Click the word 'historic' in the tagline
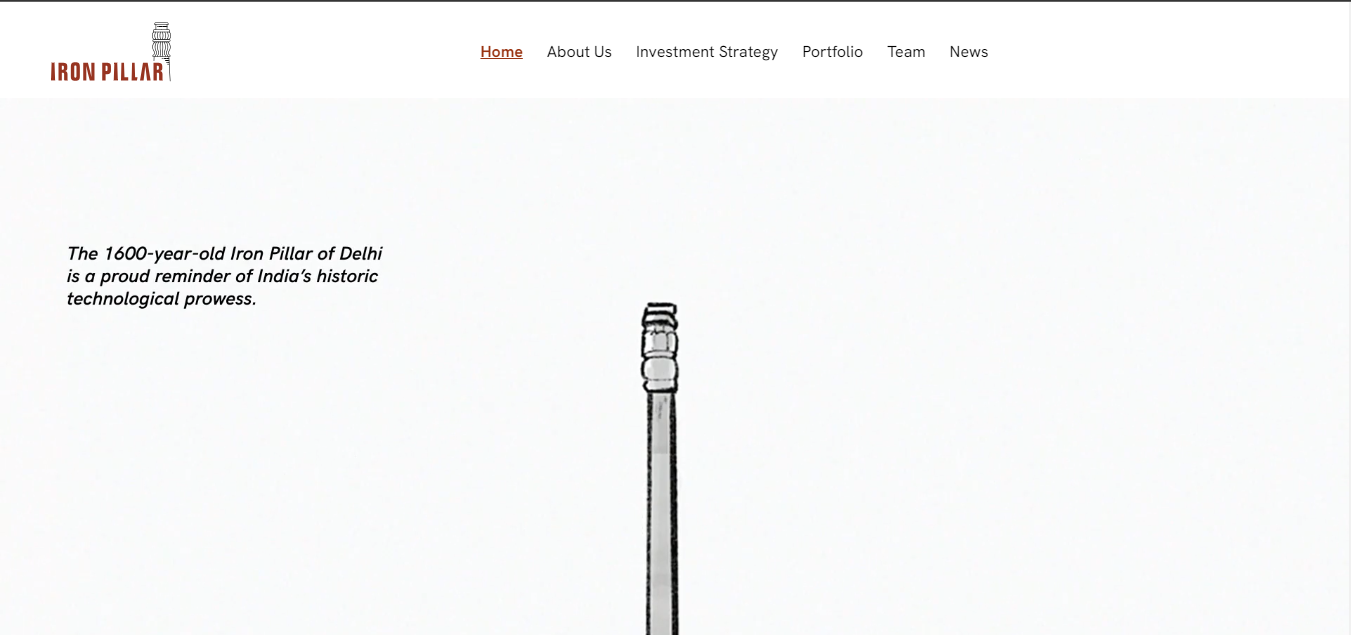 click(349, 276)
